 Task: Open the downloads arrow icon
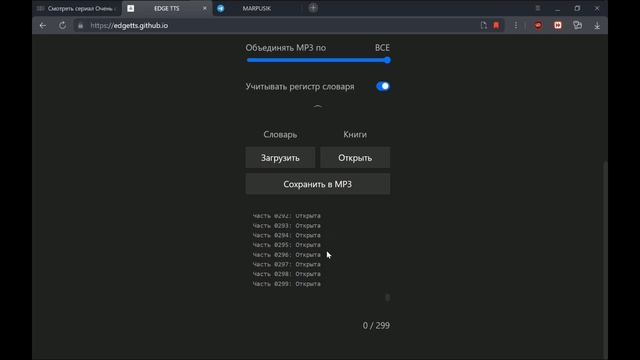tap(597, 26)
